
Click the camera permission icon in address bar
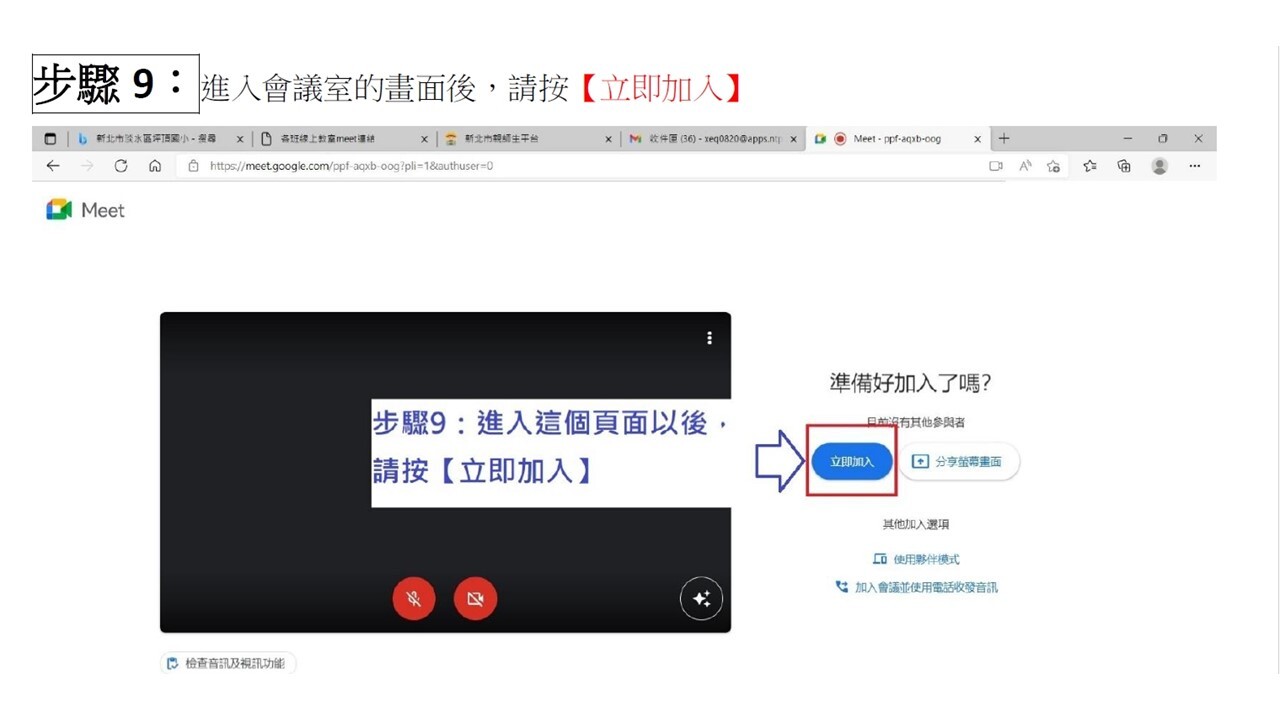(995, 166)
